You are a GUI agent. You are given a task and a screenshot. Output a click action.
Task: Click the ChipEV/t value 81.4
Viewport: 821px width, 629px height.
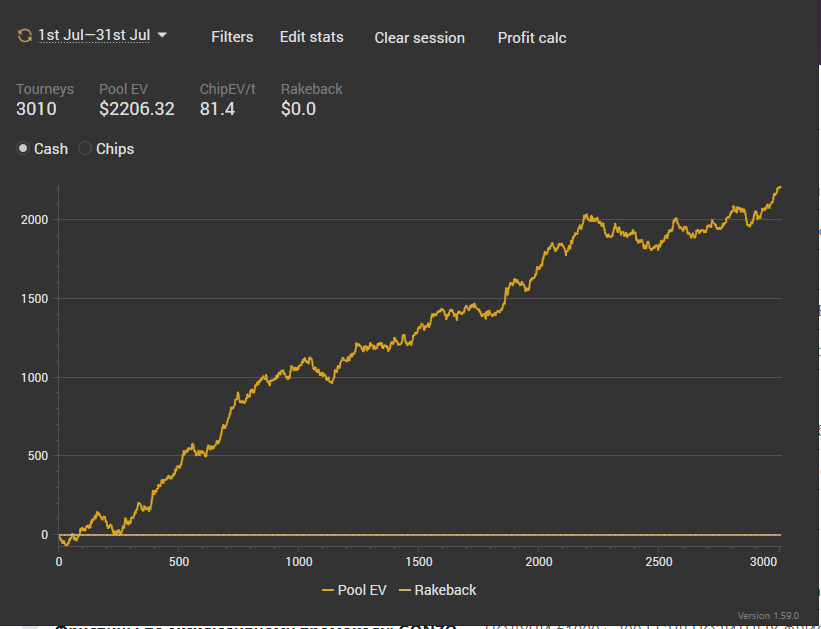[217, 109]
